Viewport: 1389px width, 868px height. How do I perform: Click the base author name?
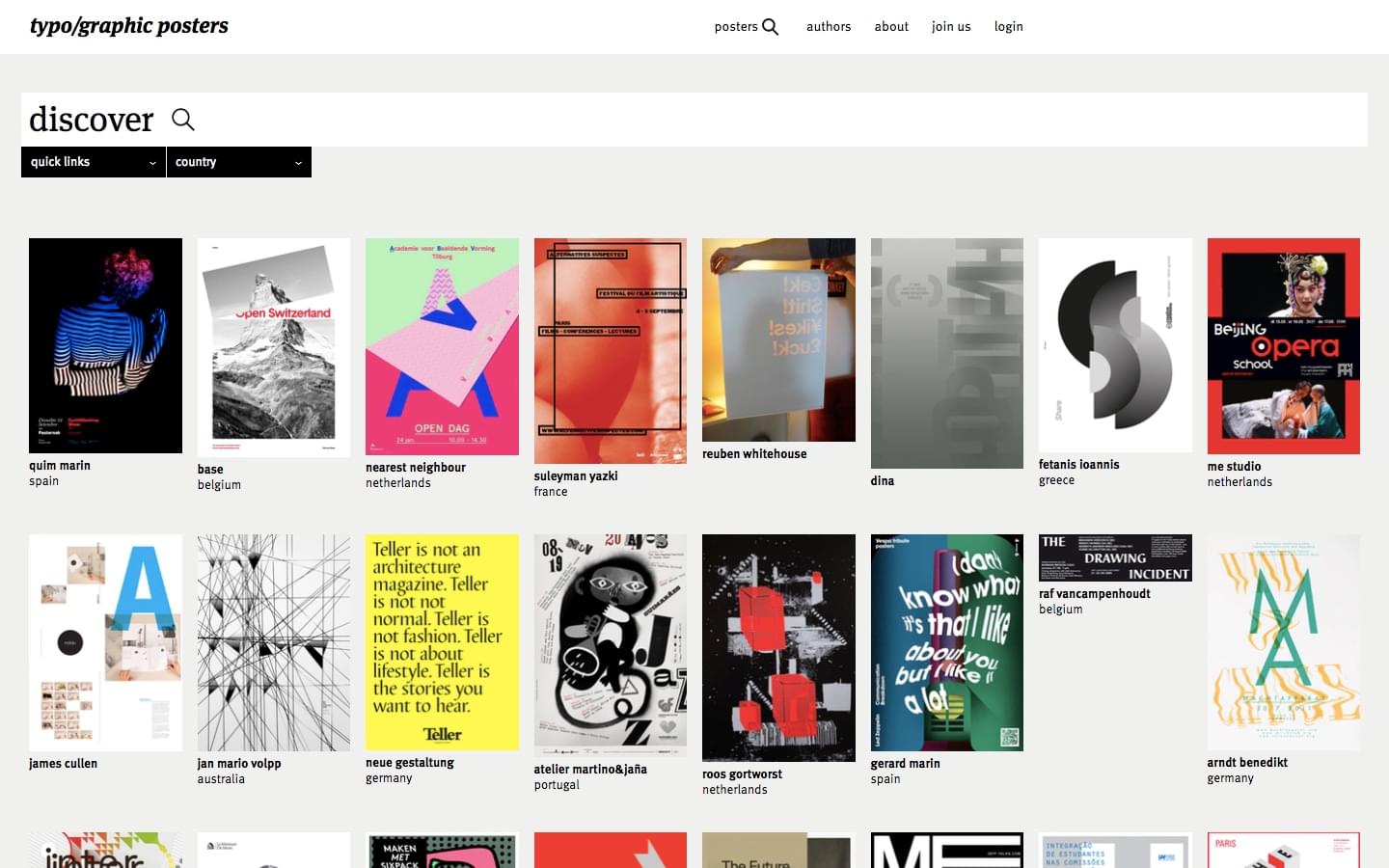[210, 470]
